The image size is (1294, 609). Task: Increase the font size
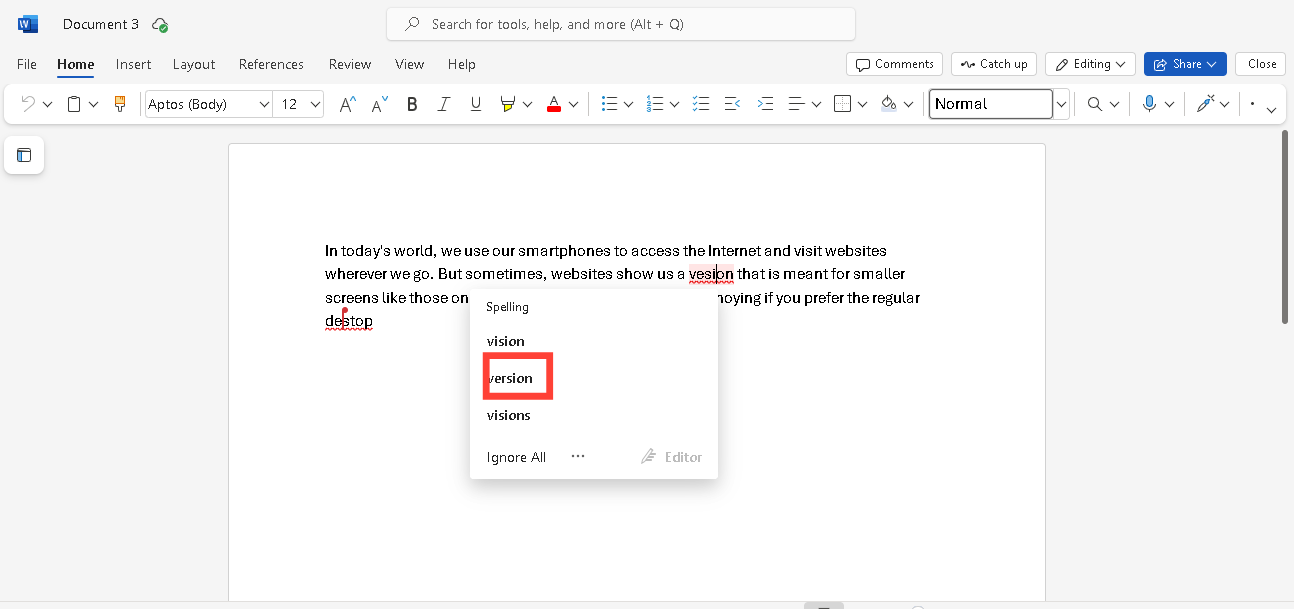(x=346, y=103)
